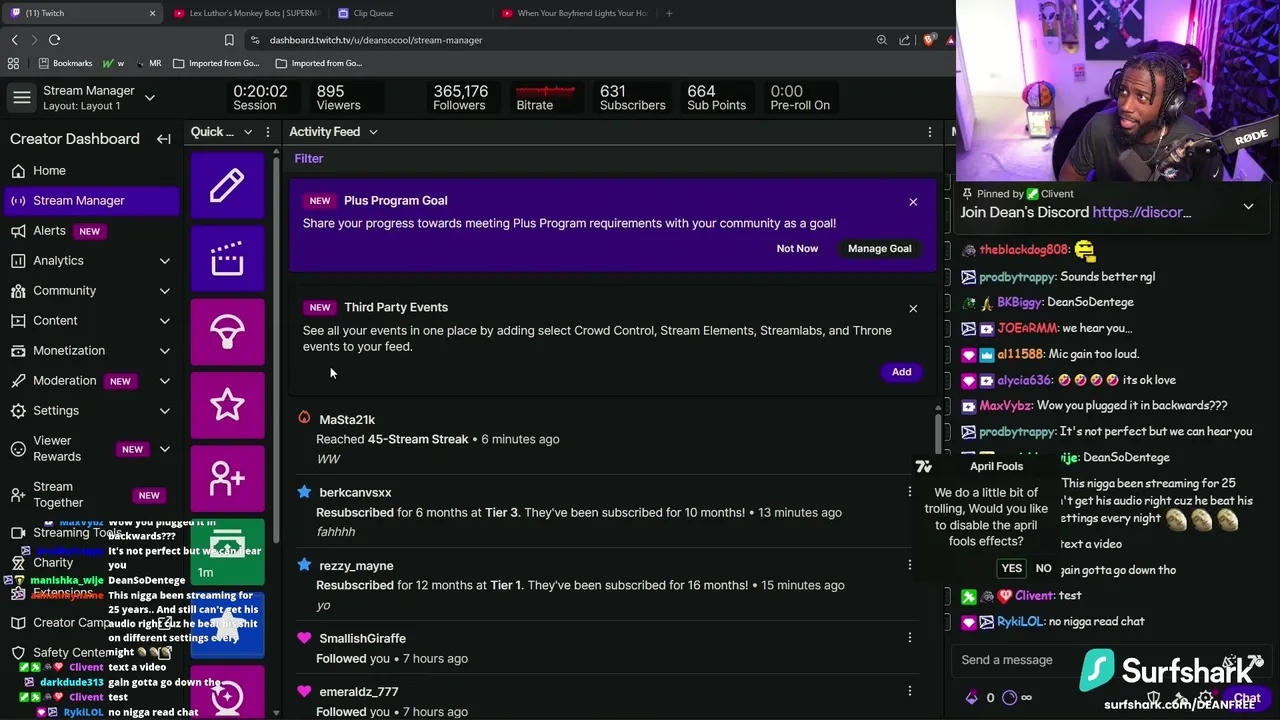Click the Bits icon below chat input
Image resolution: width=1280 pixels, height=720 pixels.
pyautogui.click(x=971, y=698)
